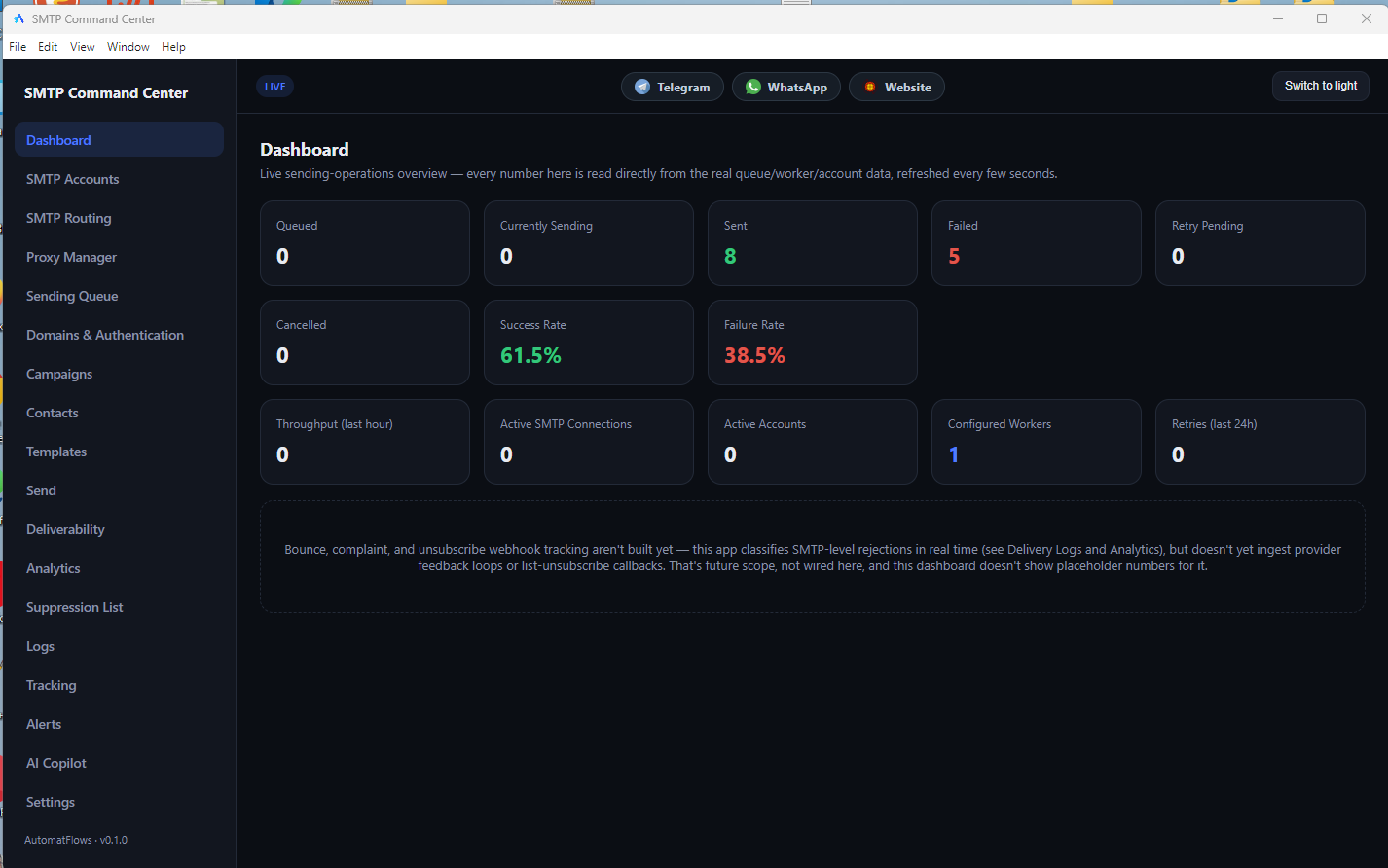
Task: View Logs from the sidebar
Action: click(119, 646)
